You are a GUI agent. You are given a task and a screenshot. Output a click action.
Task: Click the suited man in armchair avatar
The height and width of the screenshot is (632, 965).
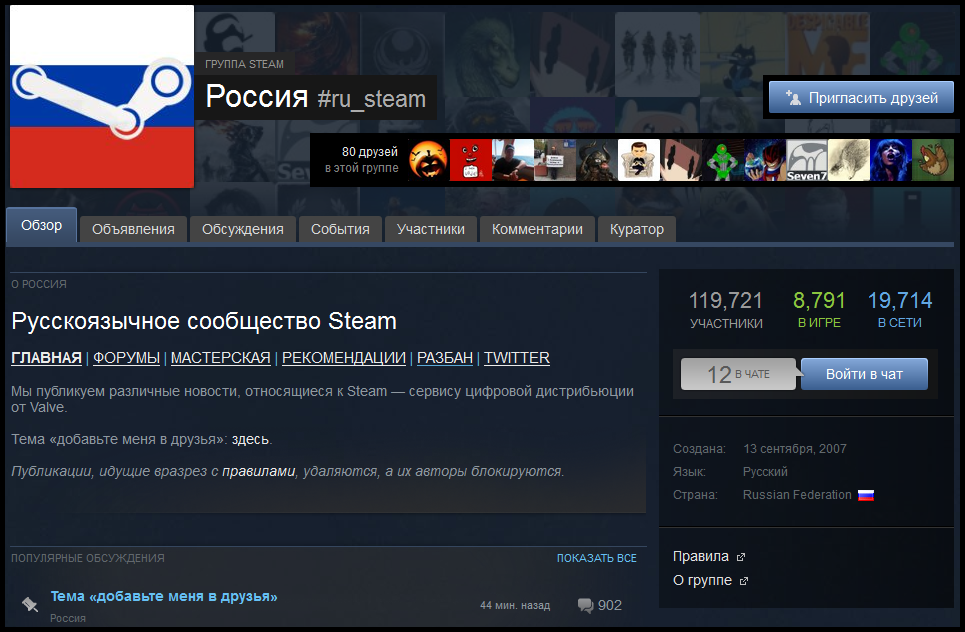point(638,160)
